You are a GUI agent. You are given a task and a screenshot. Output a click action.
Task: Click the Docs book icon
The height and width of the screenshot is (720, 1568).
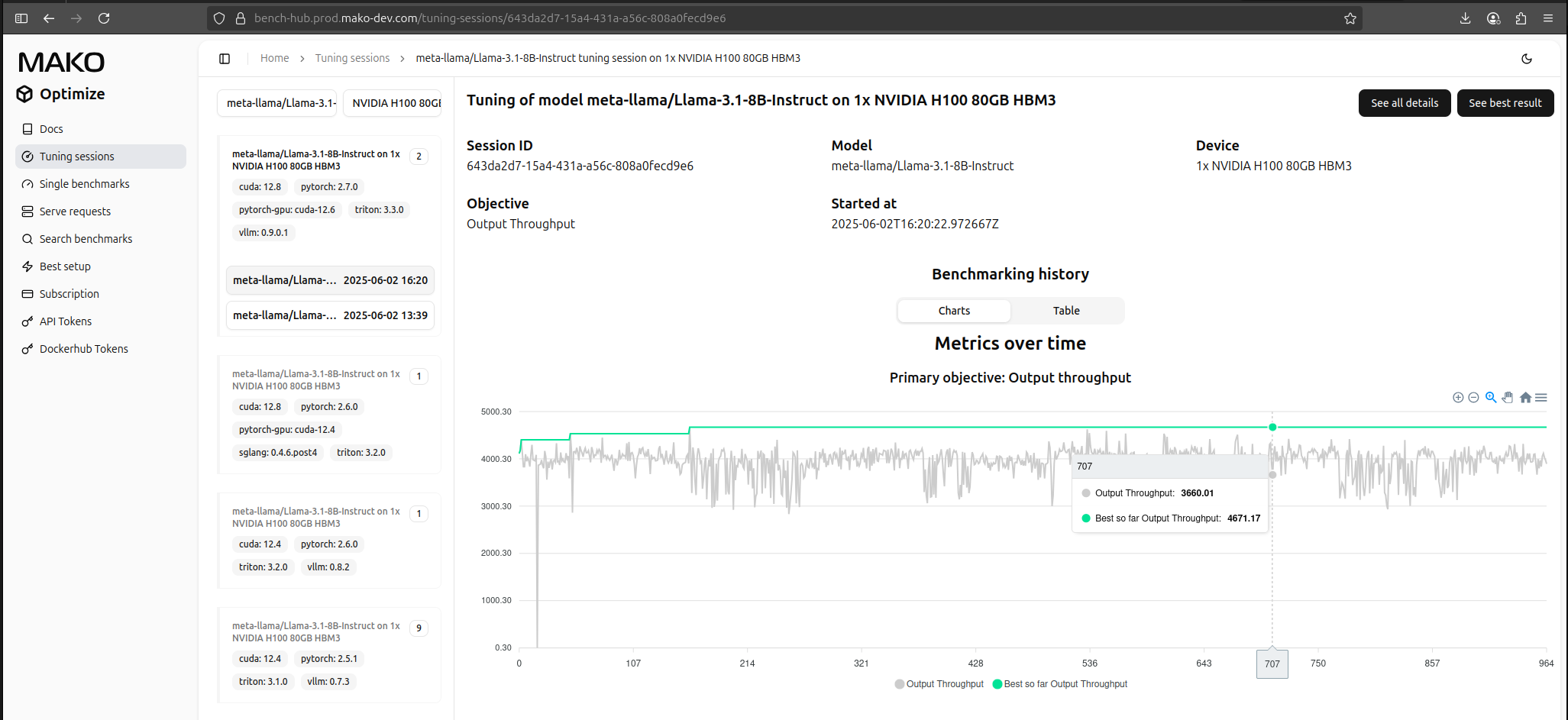tap(27, 129)
